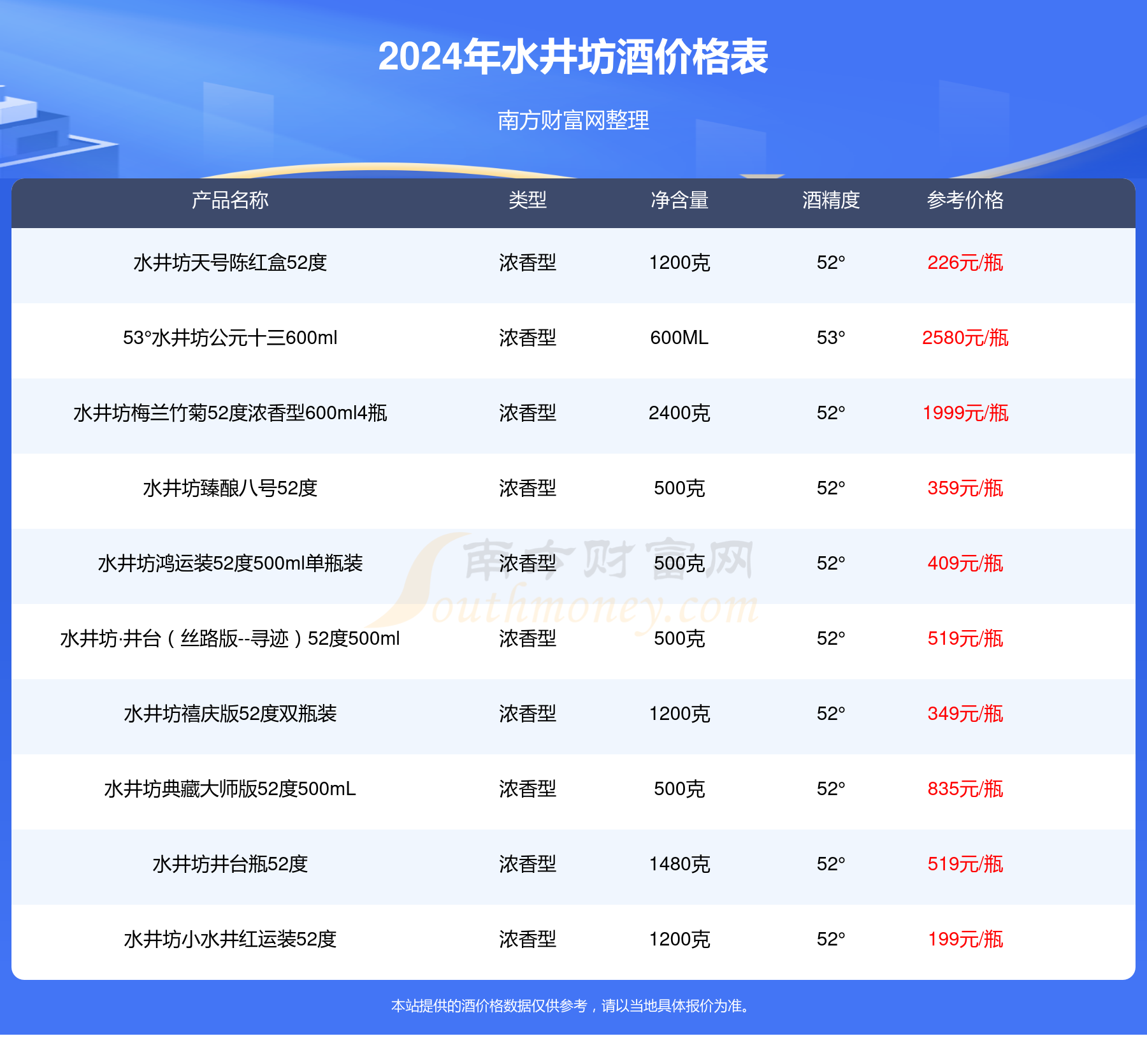The height and width of the screenshot is (1064, 1147).
Task: Click the 净含量 column header
Action: click(x=679, y=200)
